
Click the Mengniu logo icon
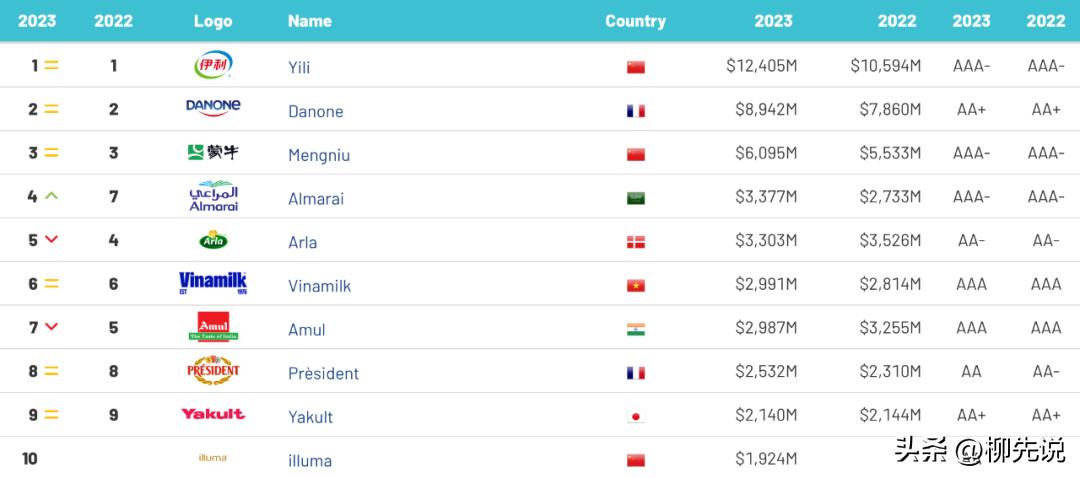[213, 152]
